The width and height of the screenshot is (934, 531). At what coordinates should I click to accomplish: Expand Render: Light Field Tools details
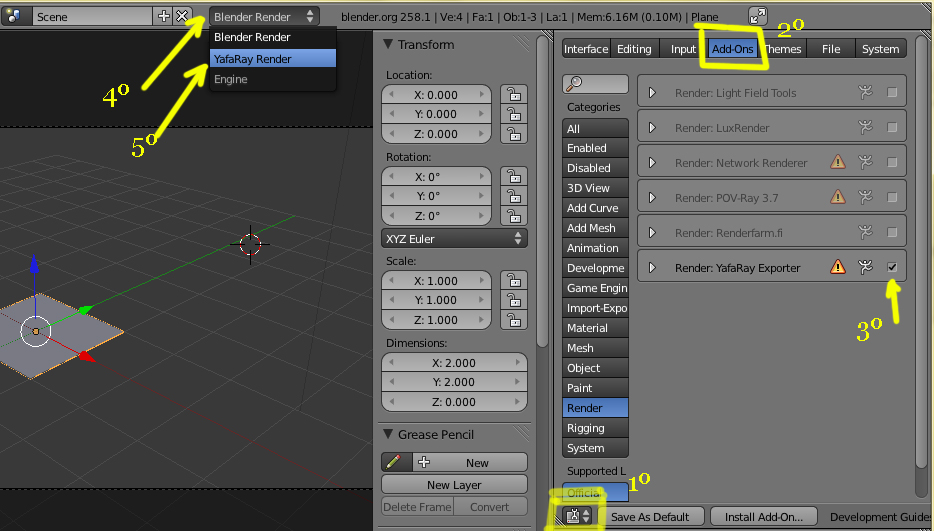(x=652, y=92)
